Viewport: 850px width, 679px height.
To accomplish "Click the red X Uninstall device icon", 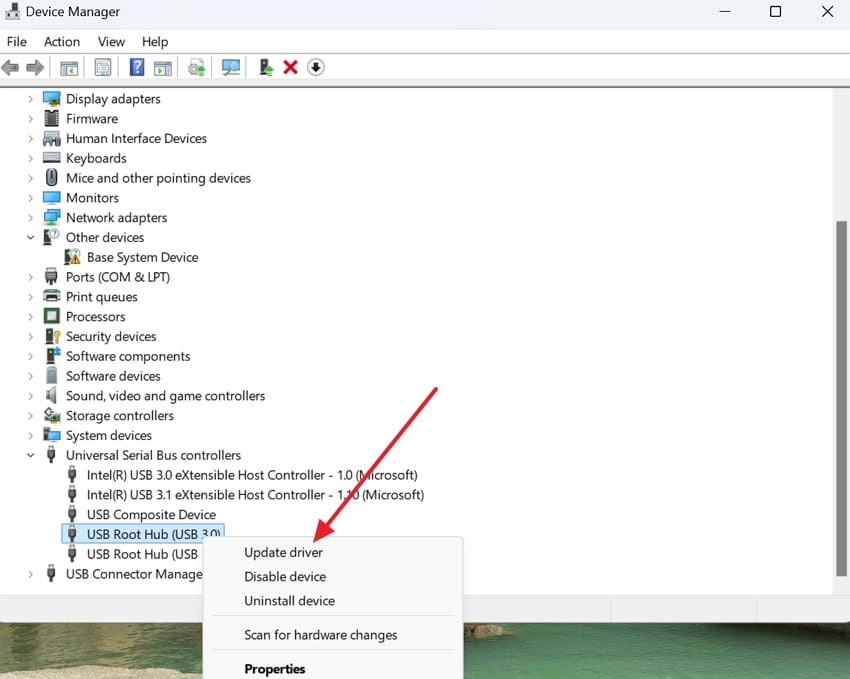I will (x=291, y=67).
